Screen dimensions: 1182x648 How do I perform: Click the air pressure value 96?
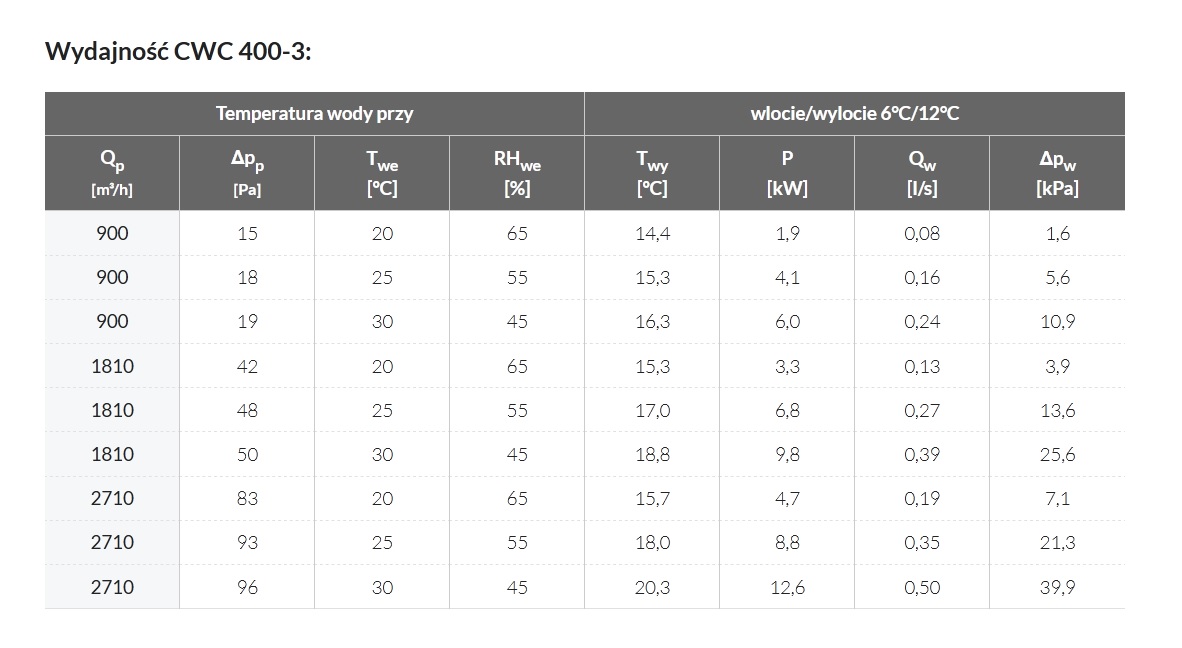click(x=247, y=587)
